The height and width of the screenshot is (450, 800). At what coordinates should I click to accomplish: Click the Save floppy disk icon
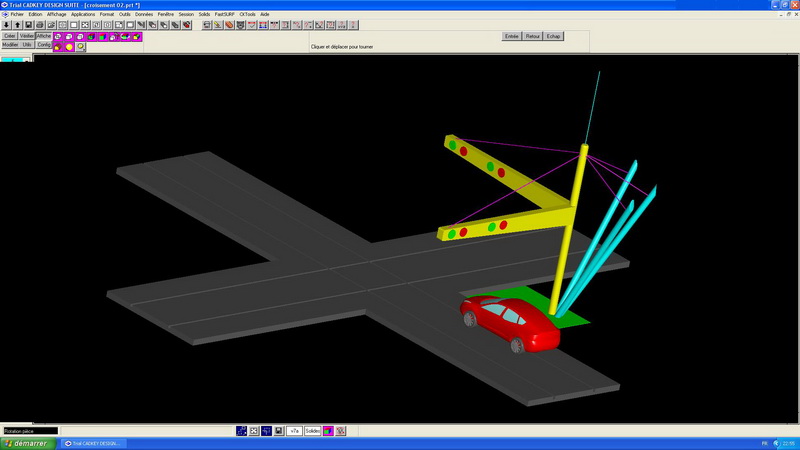coord(28,25)
